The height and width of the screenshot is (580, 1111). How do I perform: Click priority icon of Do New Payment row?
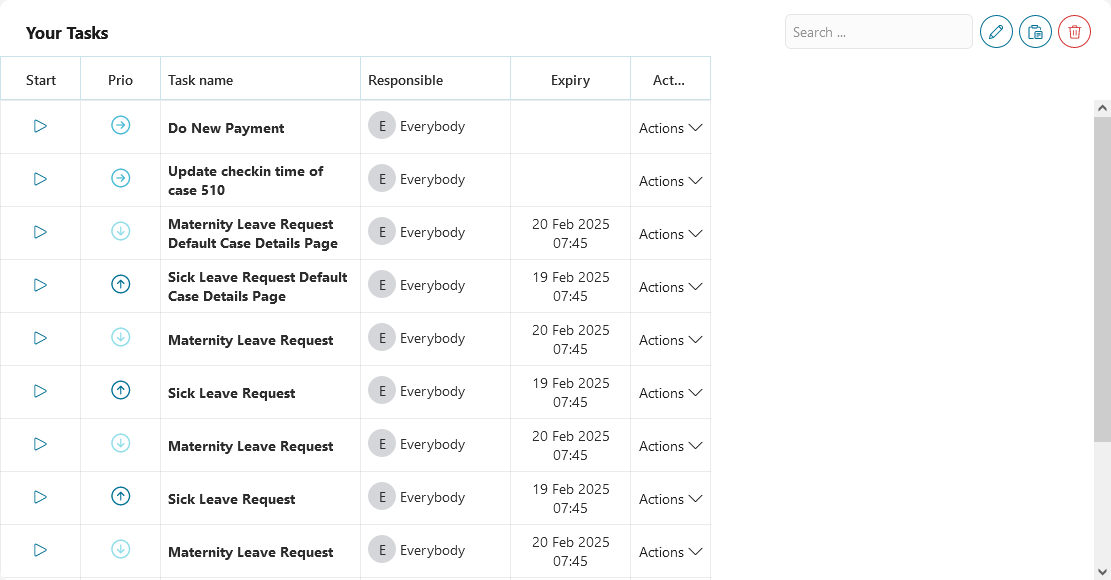(x=120, y=125)
